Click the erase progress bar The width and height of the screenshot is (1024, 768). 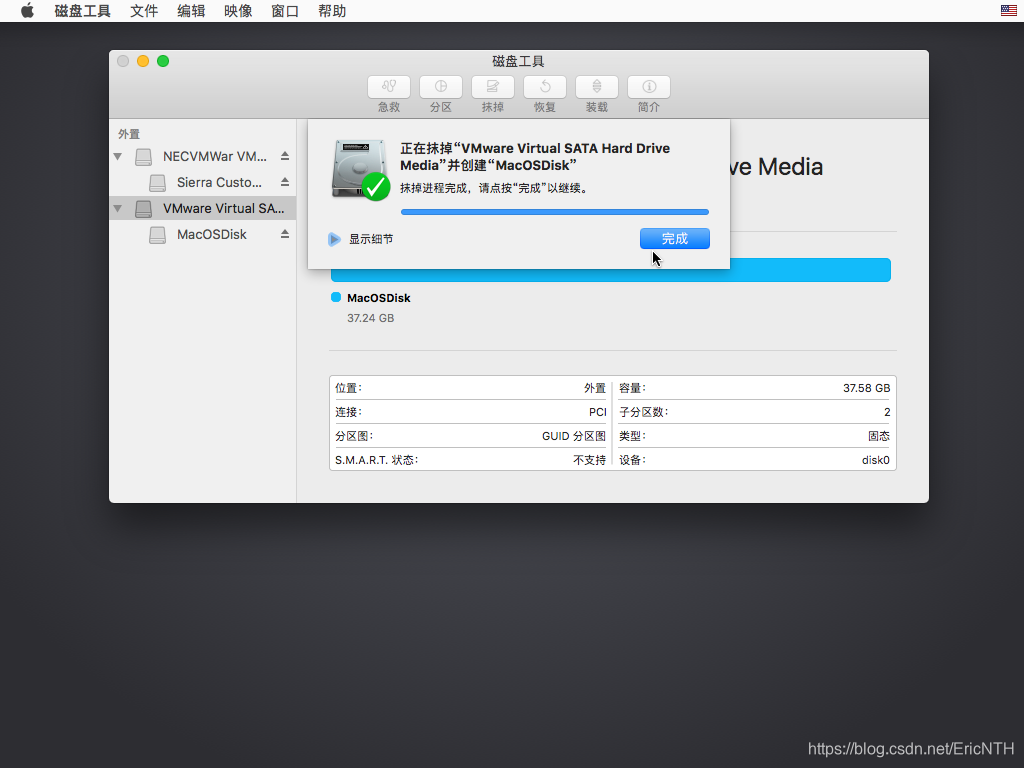554,212
